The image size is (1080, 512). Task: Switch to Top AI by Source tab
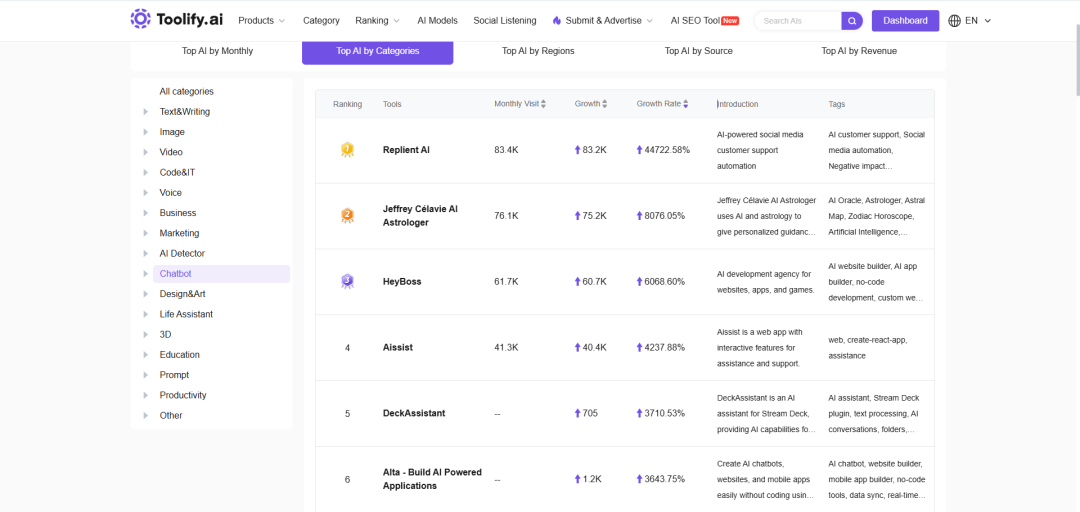tap(698, 51)
